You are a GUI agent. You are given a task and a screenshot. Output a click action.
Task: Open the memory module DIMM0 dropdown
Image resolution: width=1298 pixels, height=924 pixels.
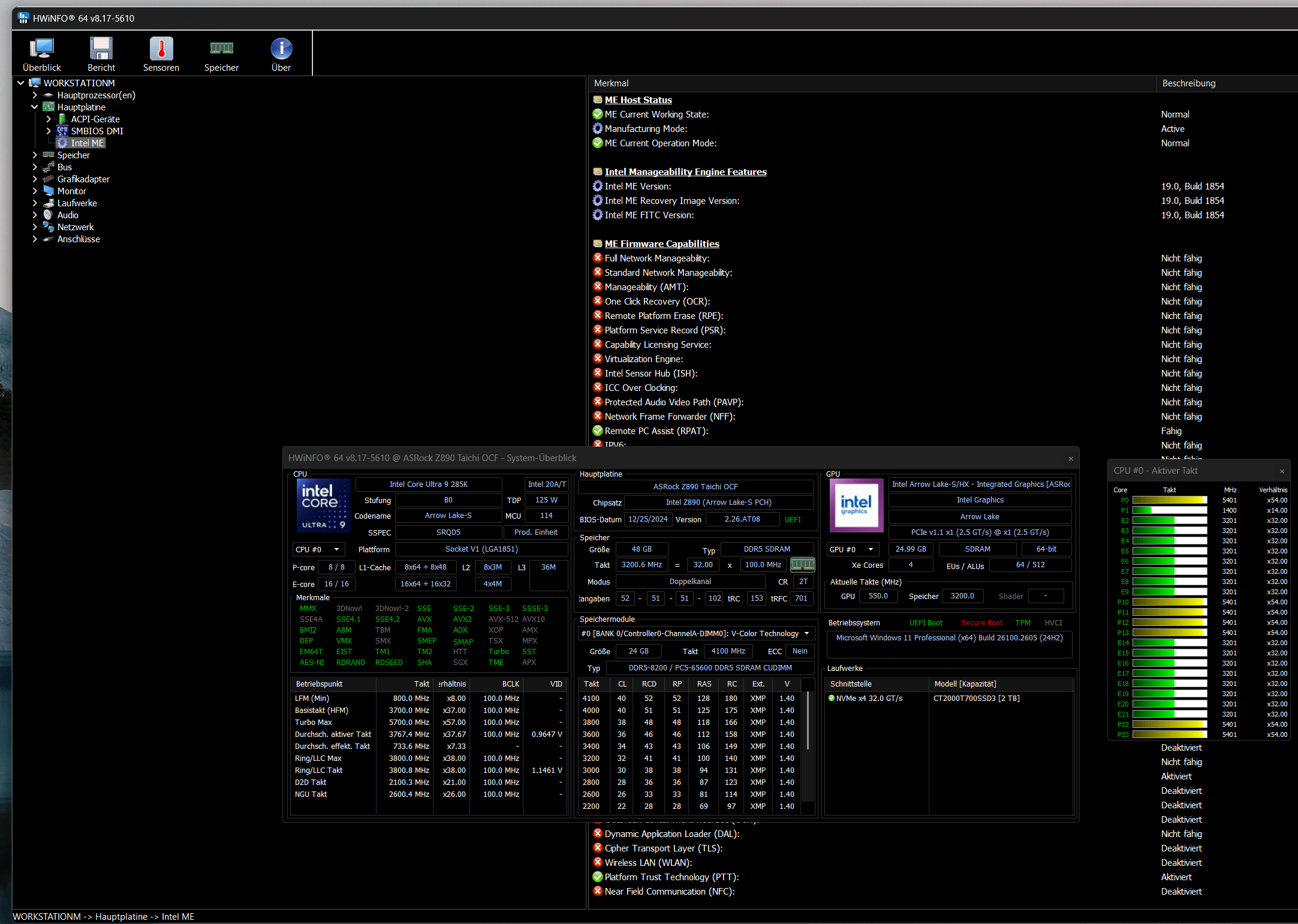coord(696,633)
